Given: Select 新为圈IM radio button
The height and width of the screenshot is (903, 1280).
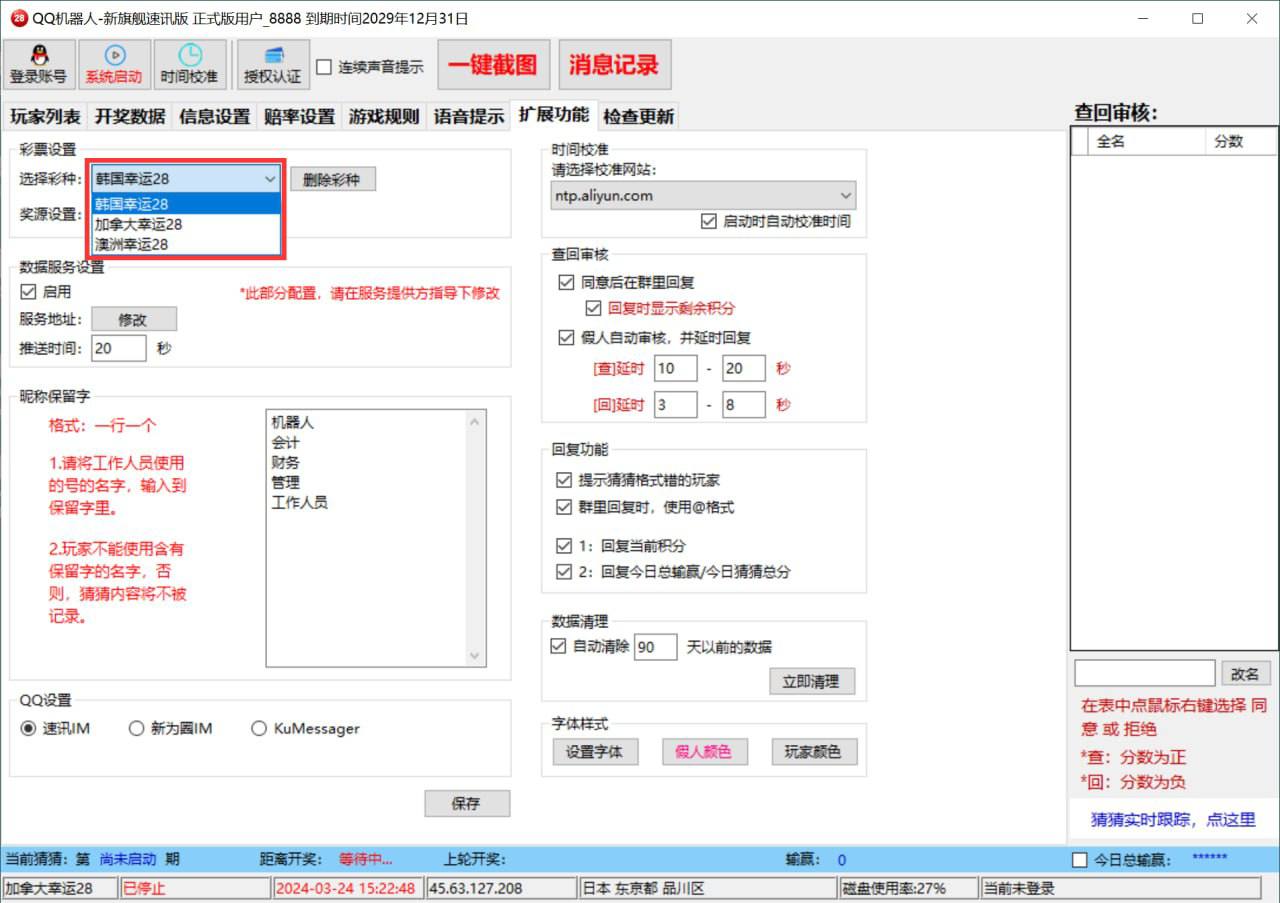Looking at the screenshot, I should click(x=137, y=728).
